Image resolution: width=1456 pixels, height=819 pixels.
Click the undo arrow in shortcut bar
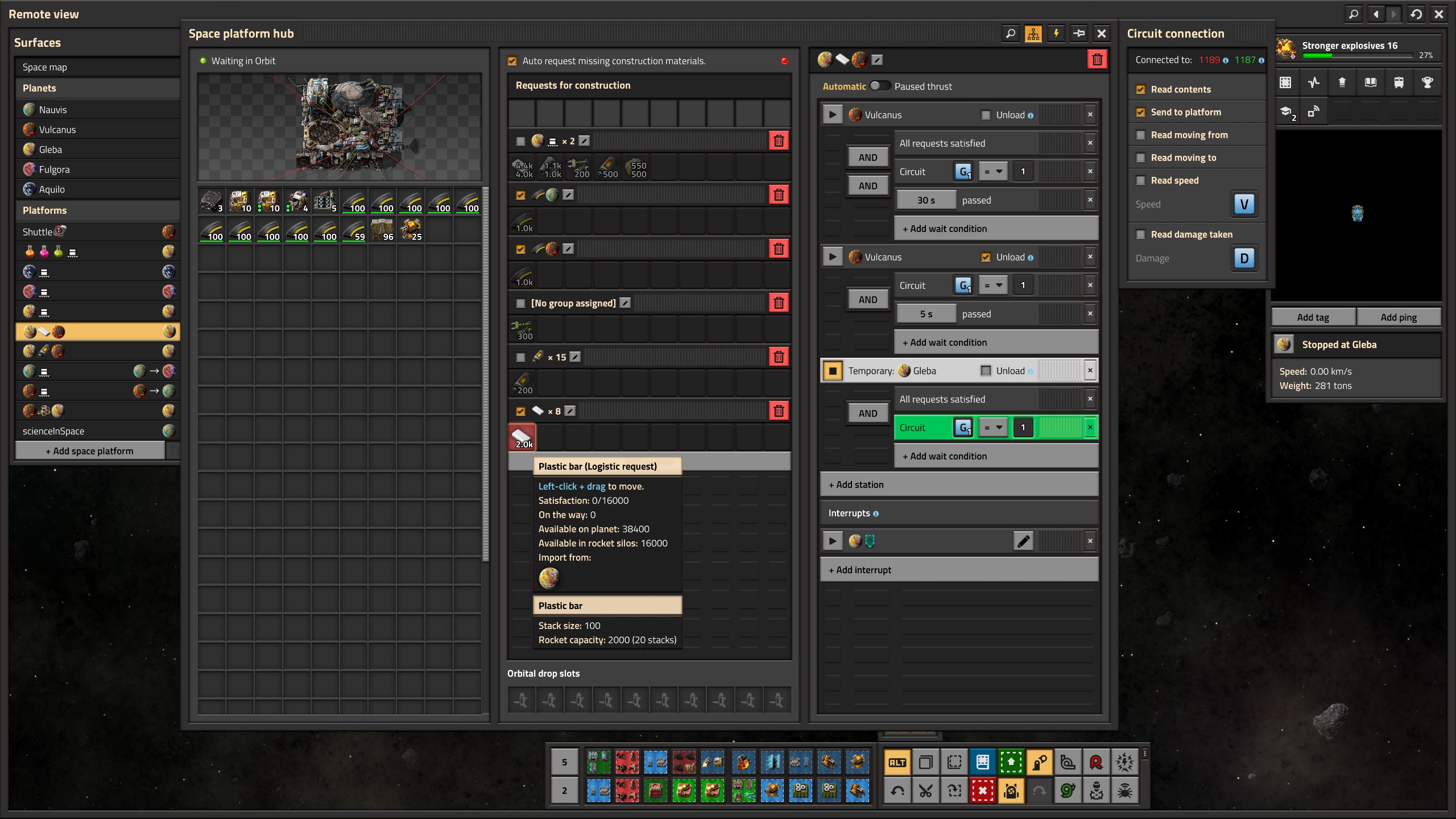coord(897,791)
